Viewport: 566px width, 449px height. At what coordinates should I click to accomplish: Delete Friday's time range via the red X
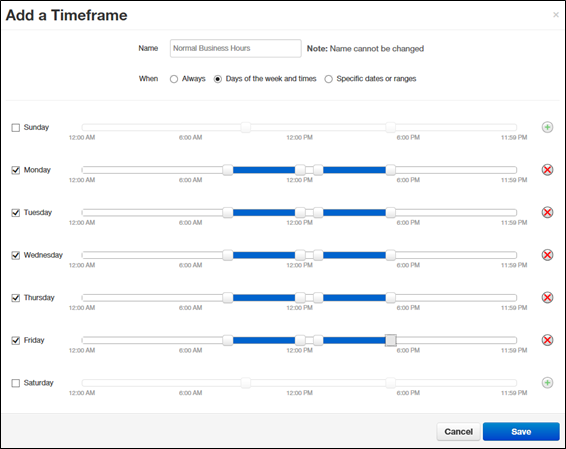click(547, 340)
